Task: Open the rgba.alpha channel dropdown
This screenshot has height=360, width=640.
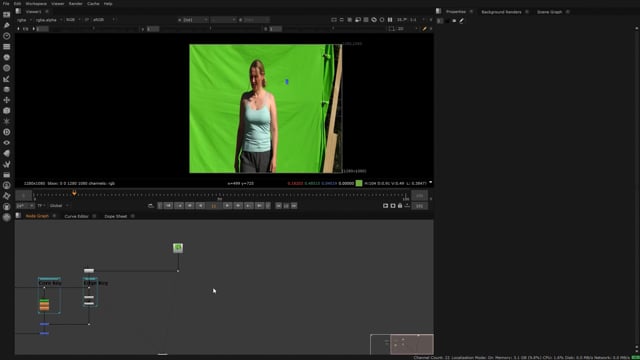Action: (49, 20)
